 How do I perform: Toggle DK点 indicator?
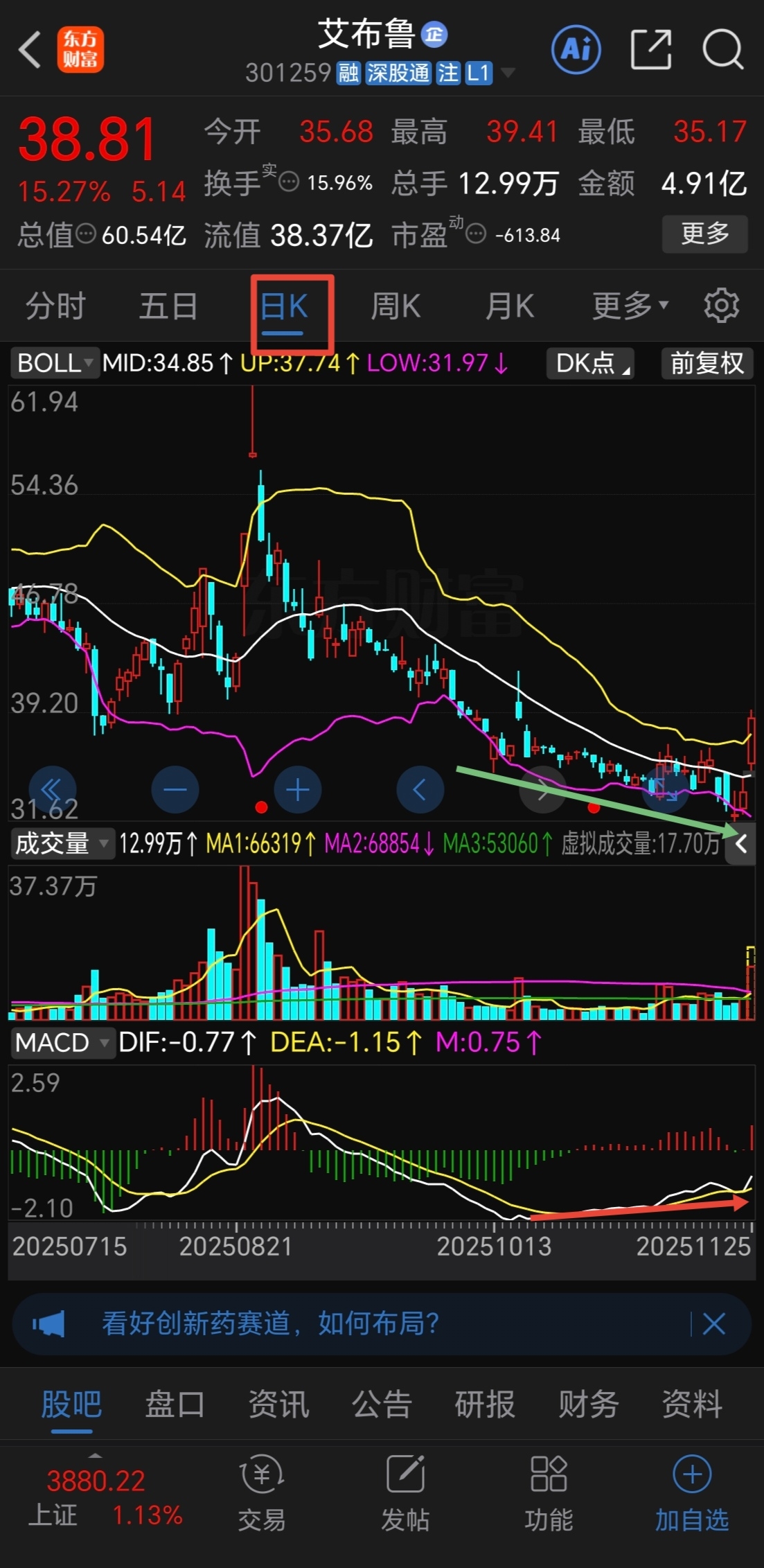[591, 363]
